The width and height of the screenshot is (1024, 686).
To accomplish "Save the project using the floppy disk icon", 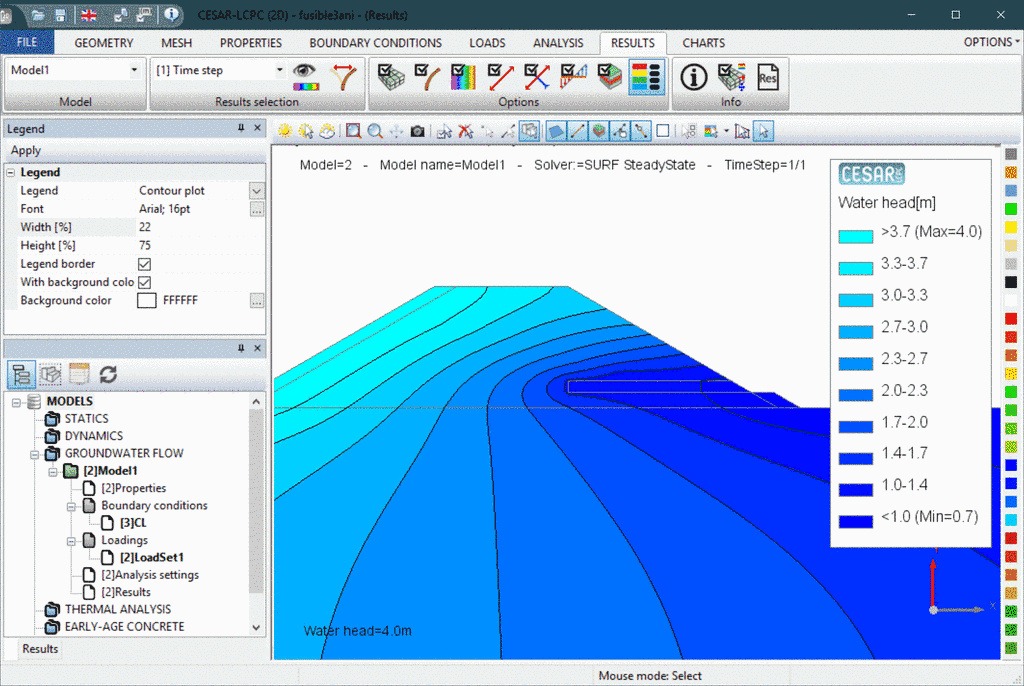I will pyautogui.click(x=60, y=14).
